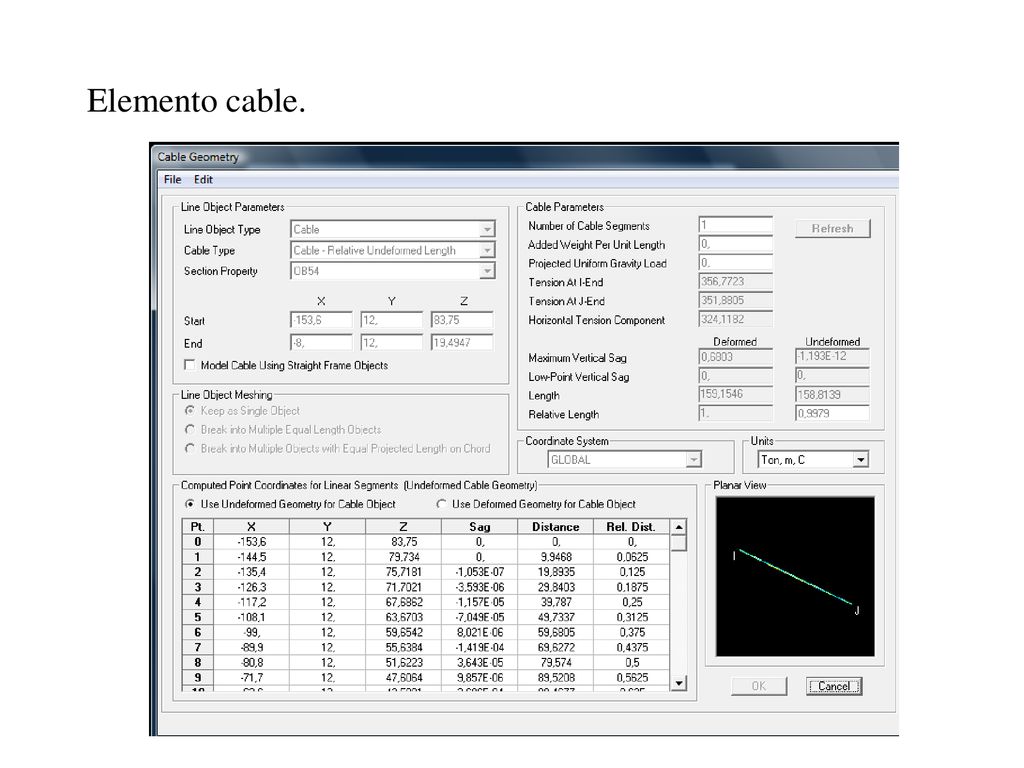Open the File menu

pyautogui.click(x=172, y=180)
